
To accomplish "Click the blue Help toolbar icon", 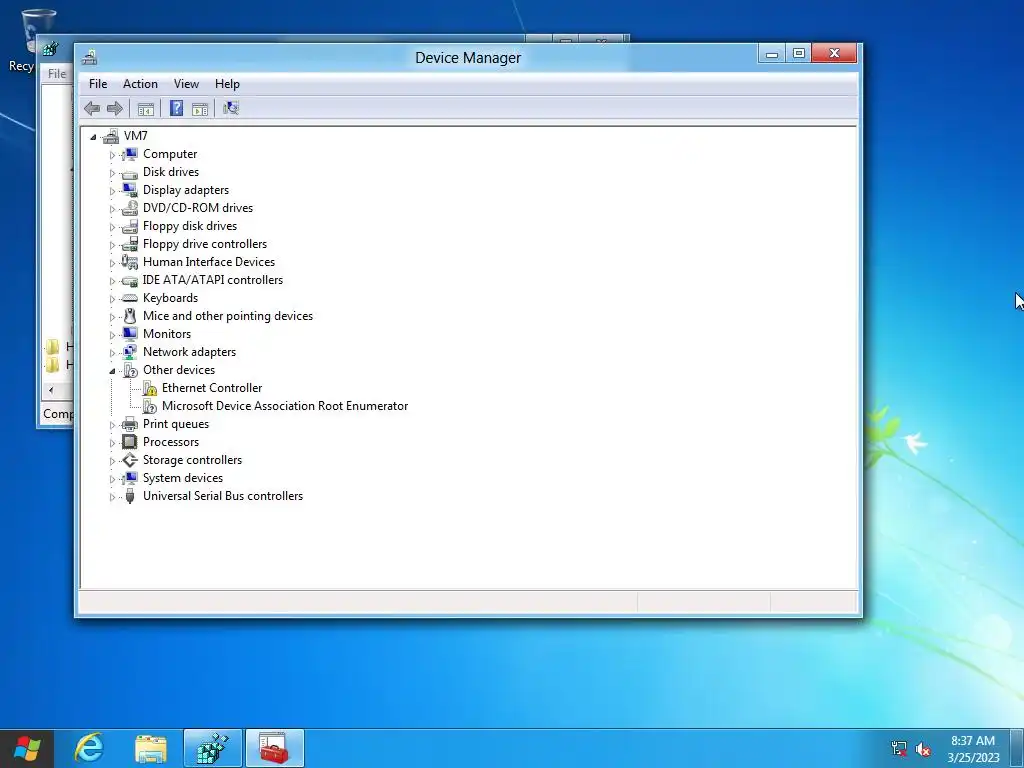I will [176, 108].
